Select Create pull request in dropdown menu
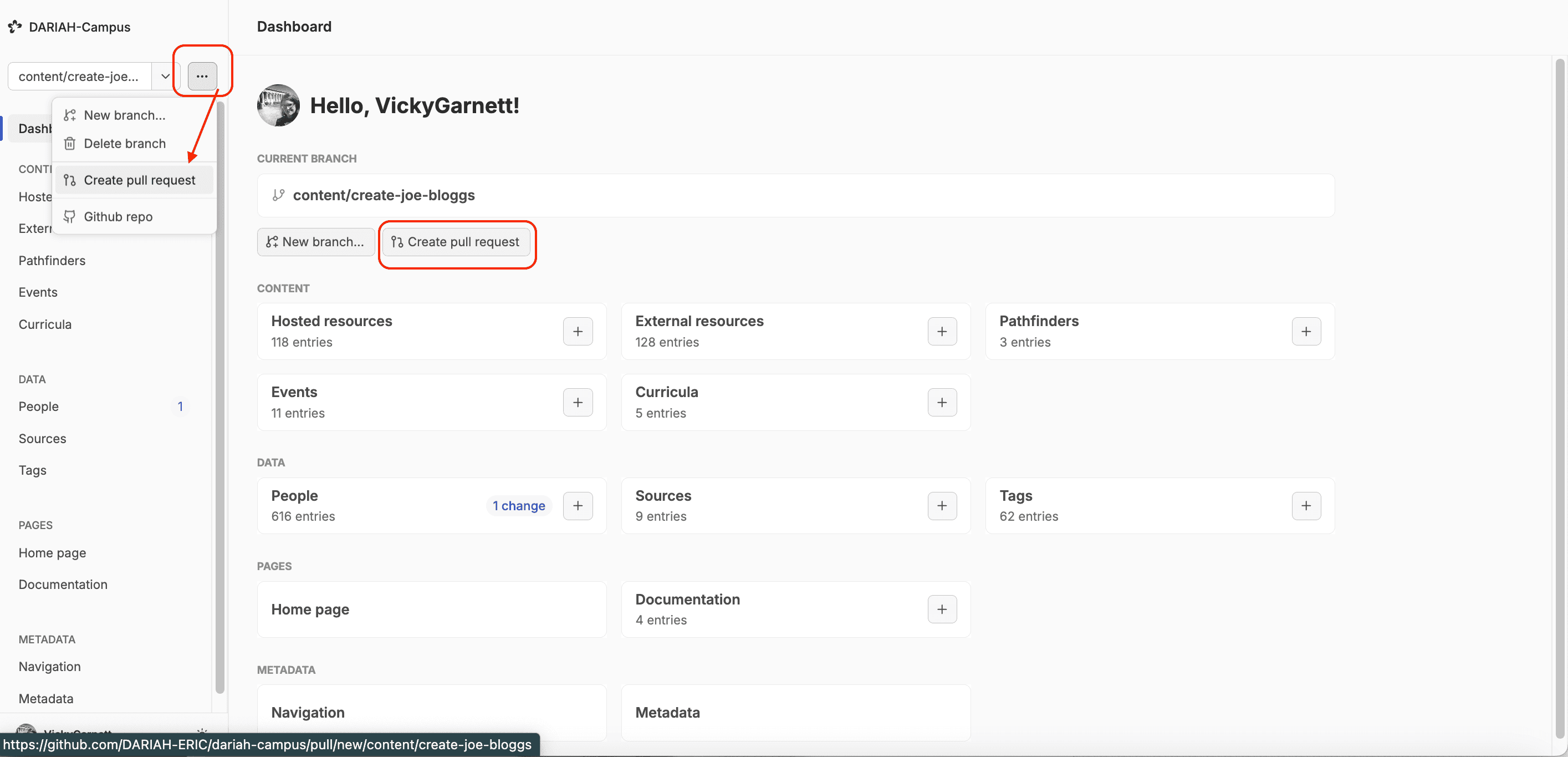This screenshot has height=757, width=1568. click(x=139, y=180)
